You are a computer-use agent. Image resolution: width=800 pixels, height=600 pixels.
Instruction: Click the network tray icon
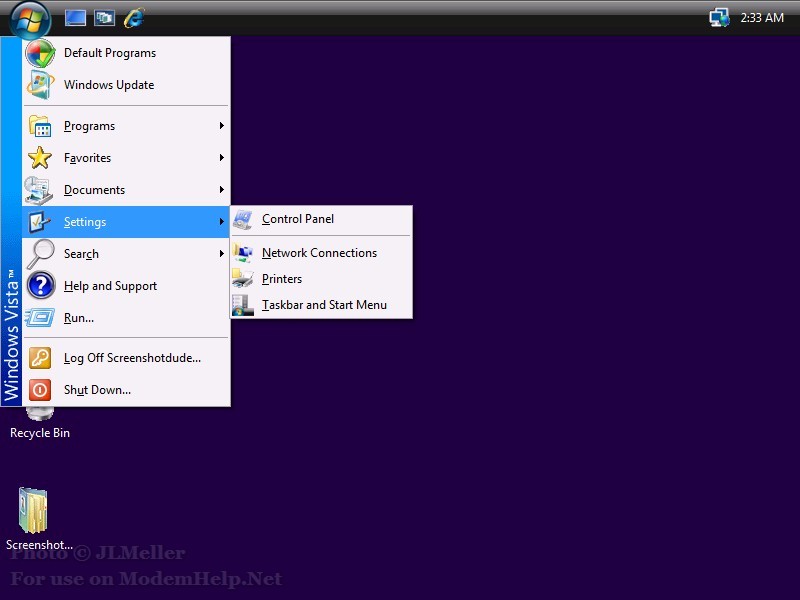click(719, 18)
